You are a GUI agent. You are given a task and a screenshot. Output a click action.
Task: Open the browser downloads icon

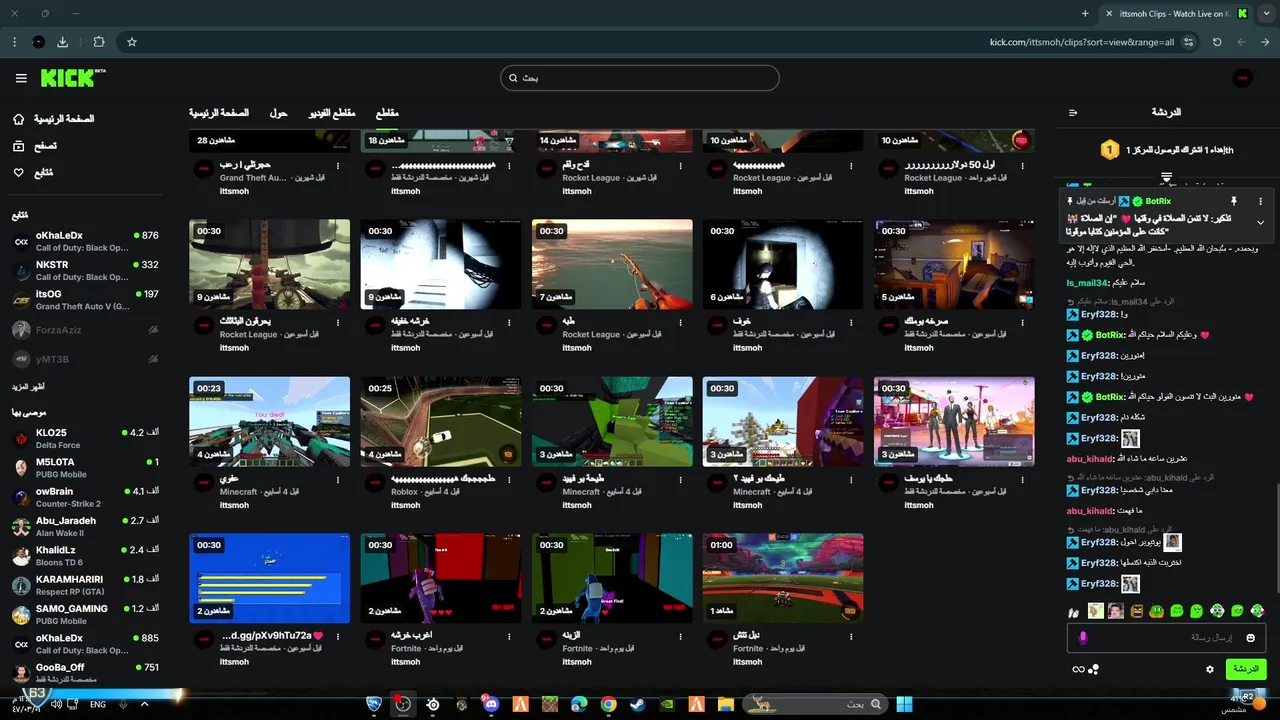pyautogui.click(x=63, y=42)
